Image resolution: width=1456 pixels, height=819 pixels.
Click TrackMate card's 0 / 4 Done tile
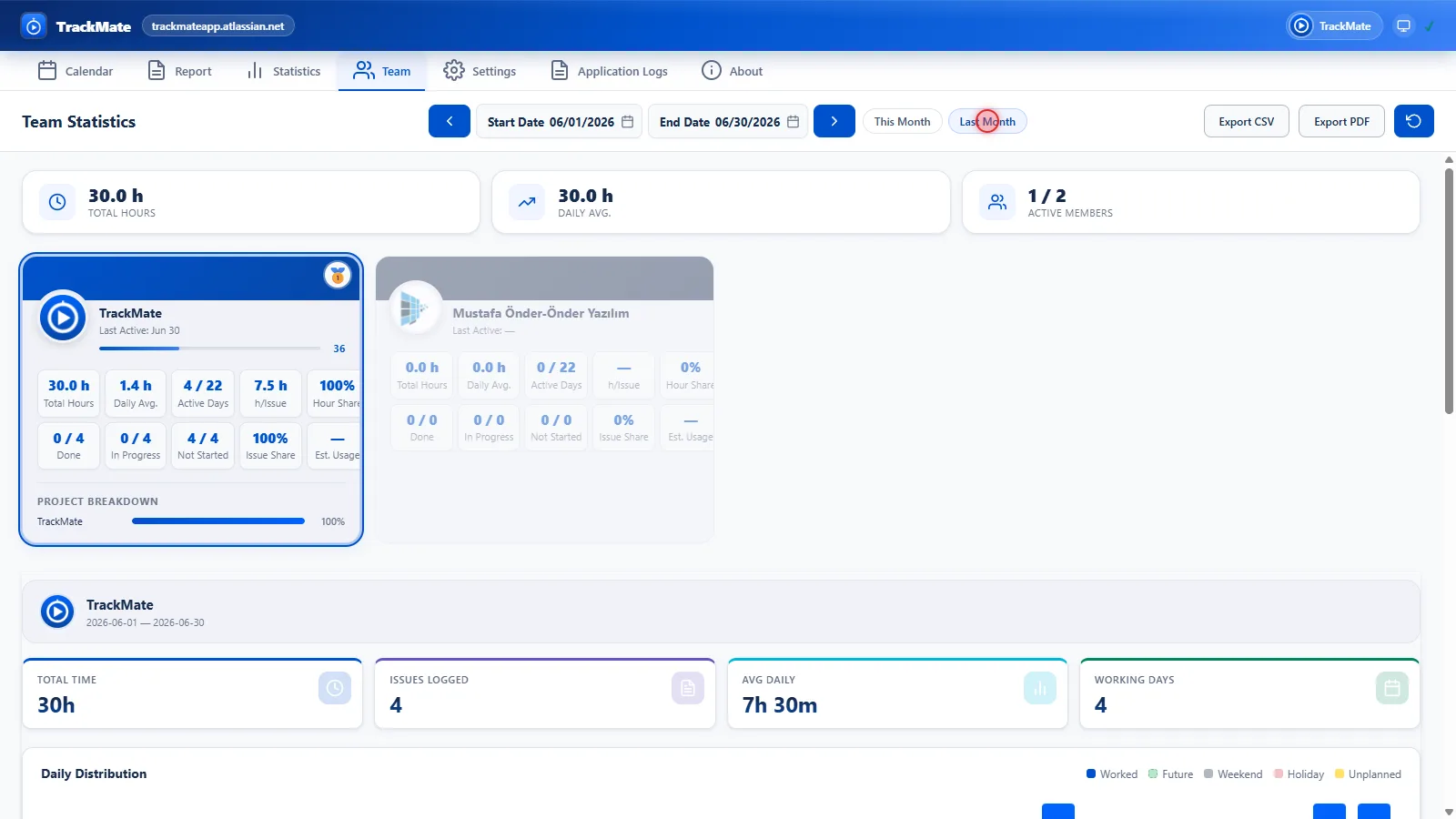tap(68, 446)
